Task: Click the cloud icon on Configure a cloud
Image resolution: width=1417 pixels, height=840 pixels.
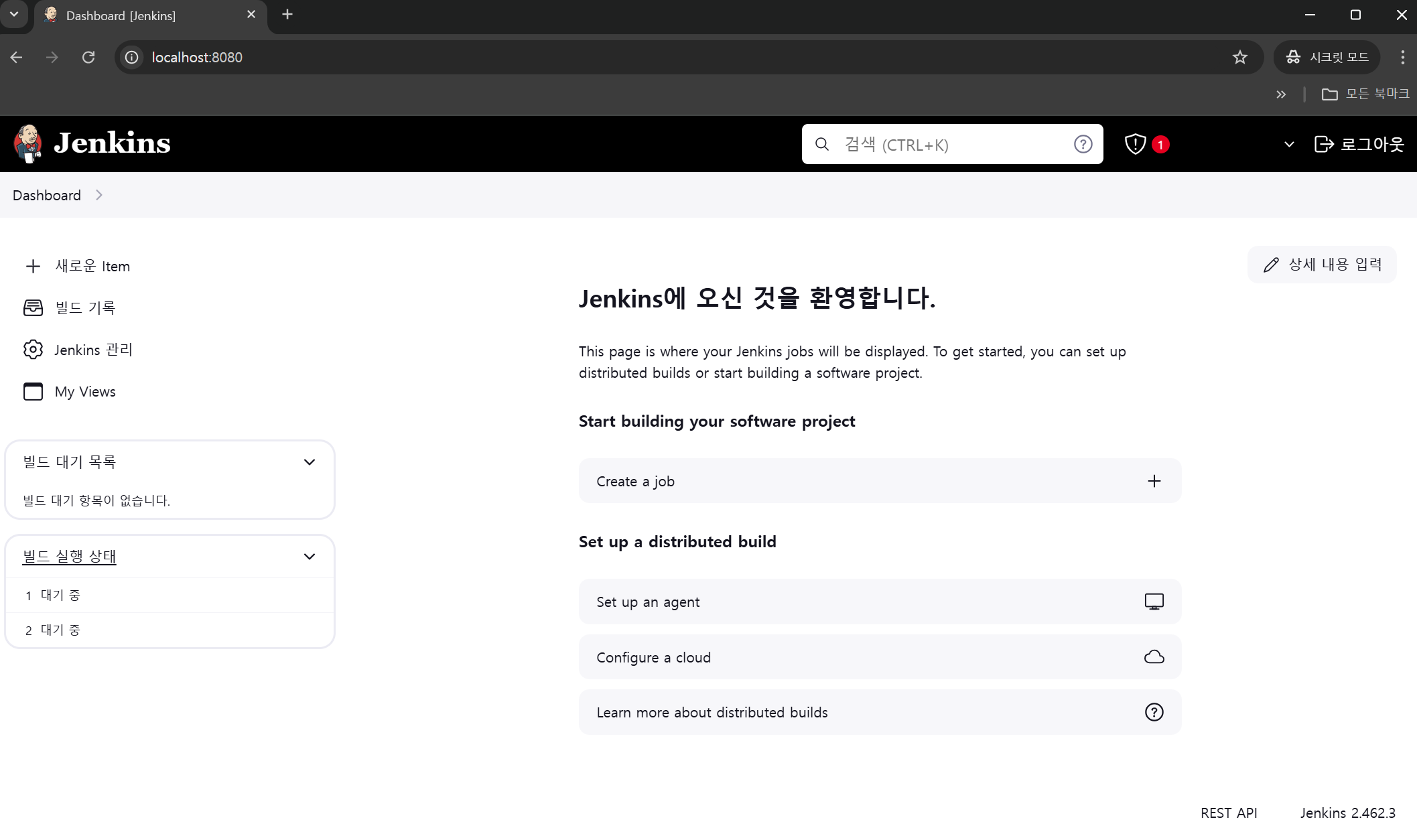Action: [1154, 657]
